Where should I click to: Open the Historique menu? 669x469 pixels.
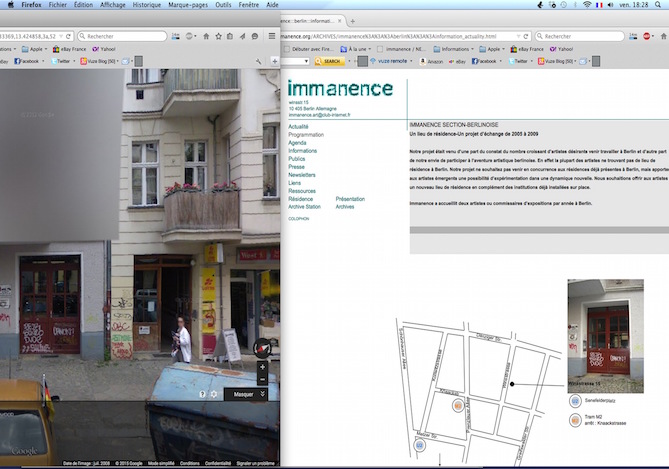click(x=147, y=5)
